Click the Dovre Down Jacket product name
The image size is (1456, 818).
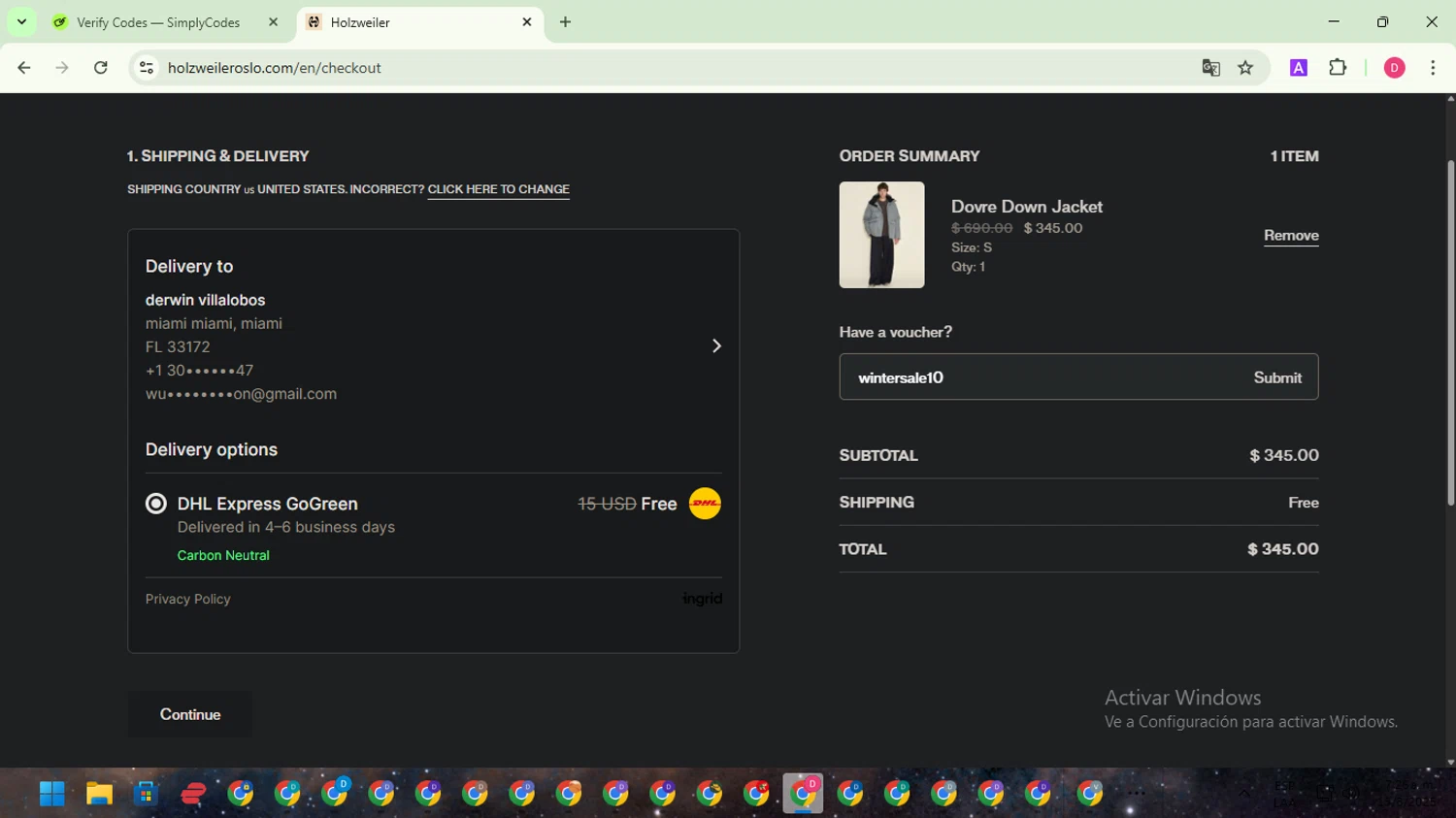(x=1026, y=207)
